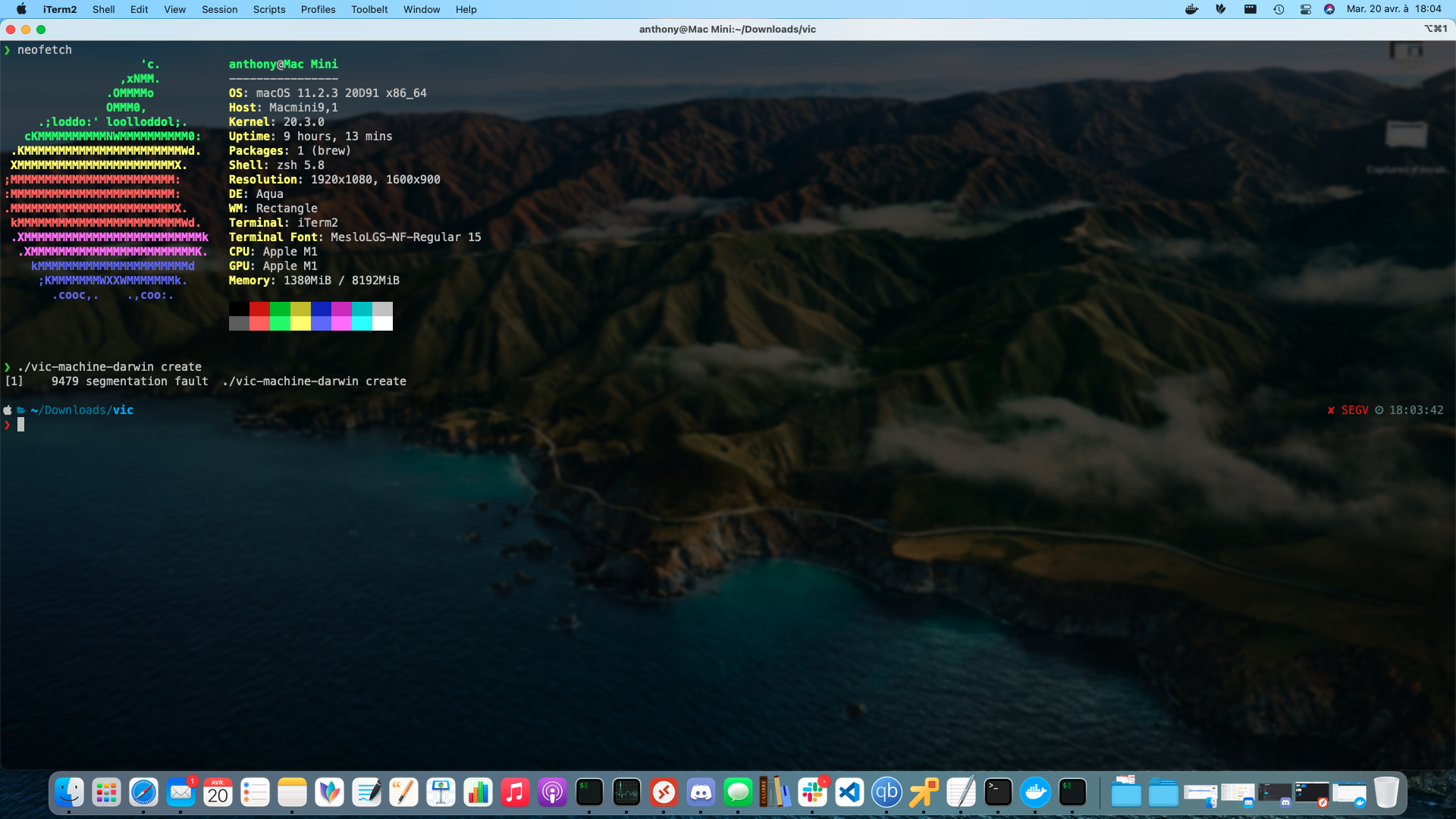Image resolution: width=1456 pixels, height=819 pixels.
Task: Open Activity Monitor from the Dock
Action: tap(626, 792)
